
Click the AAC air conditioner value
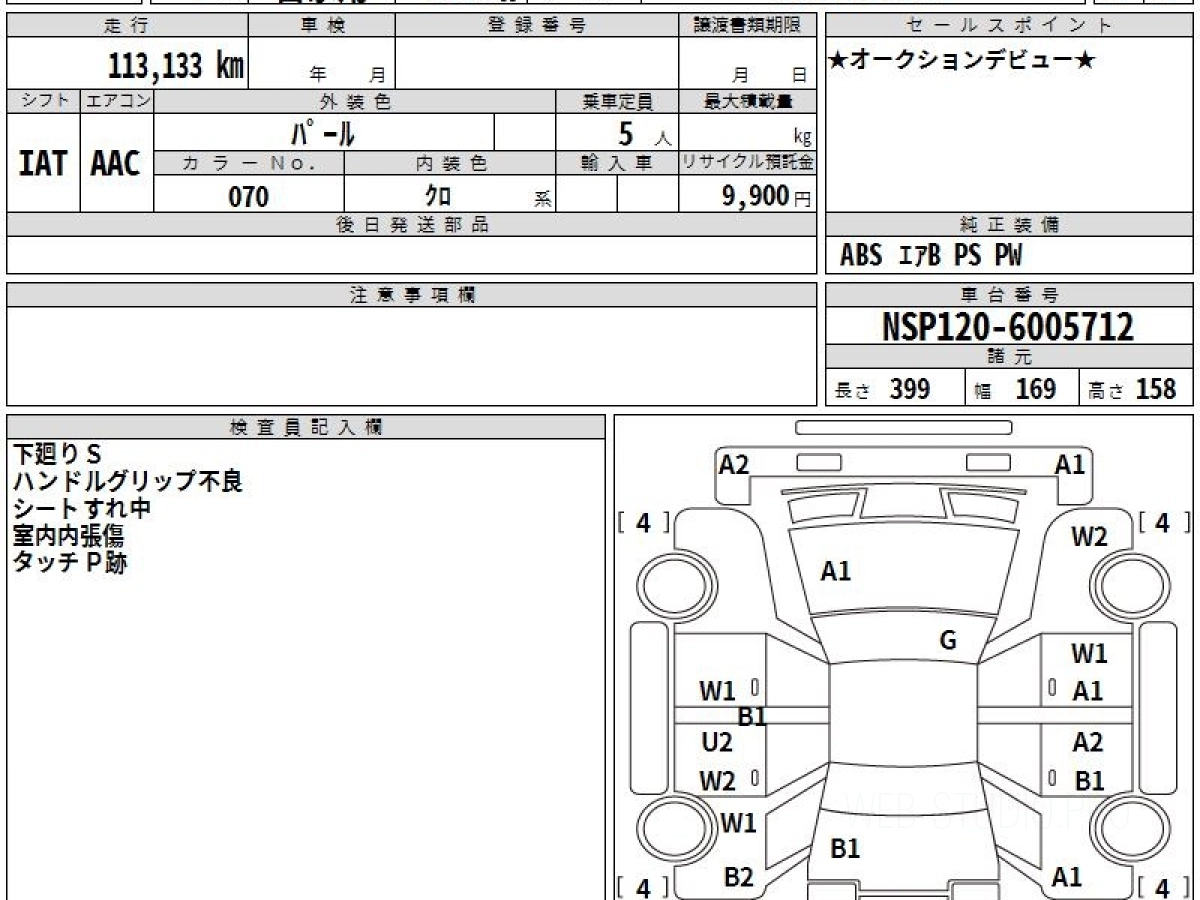116,164
